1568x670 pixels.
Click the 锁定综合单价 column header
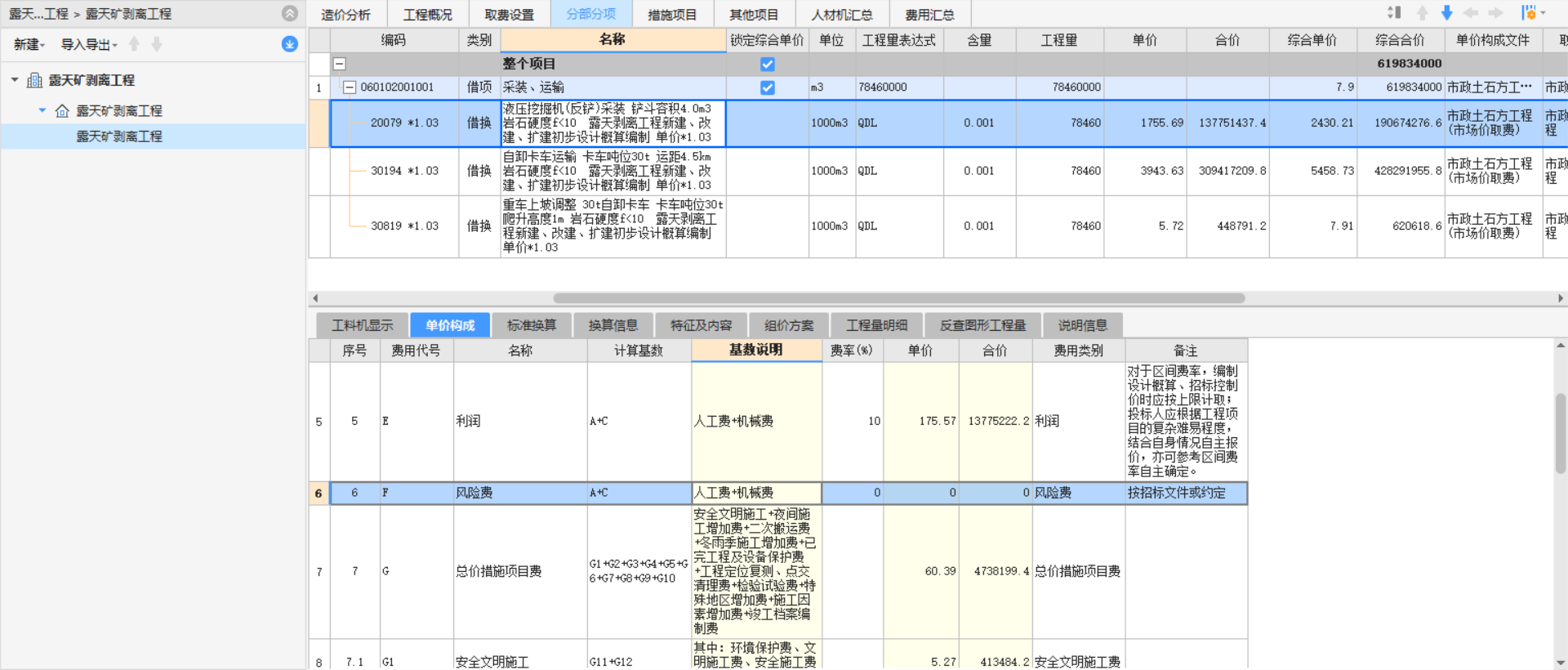click(767, 40)
